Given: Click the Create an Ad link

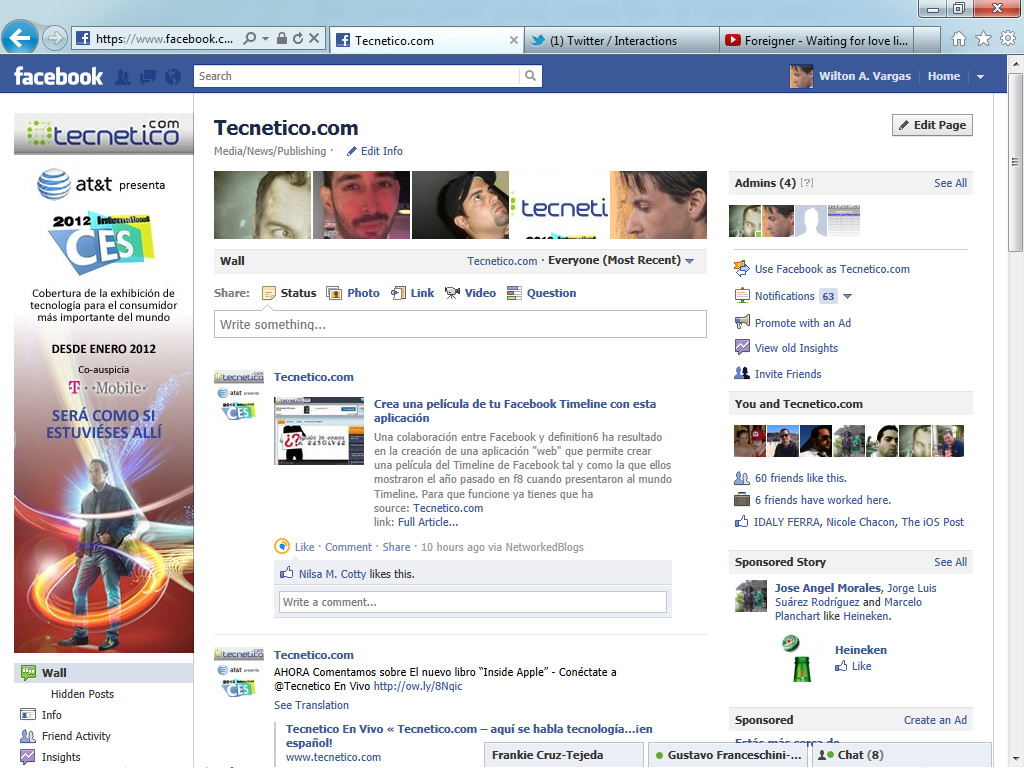Looking at the screenshot, I should (x=935, y=720).
